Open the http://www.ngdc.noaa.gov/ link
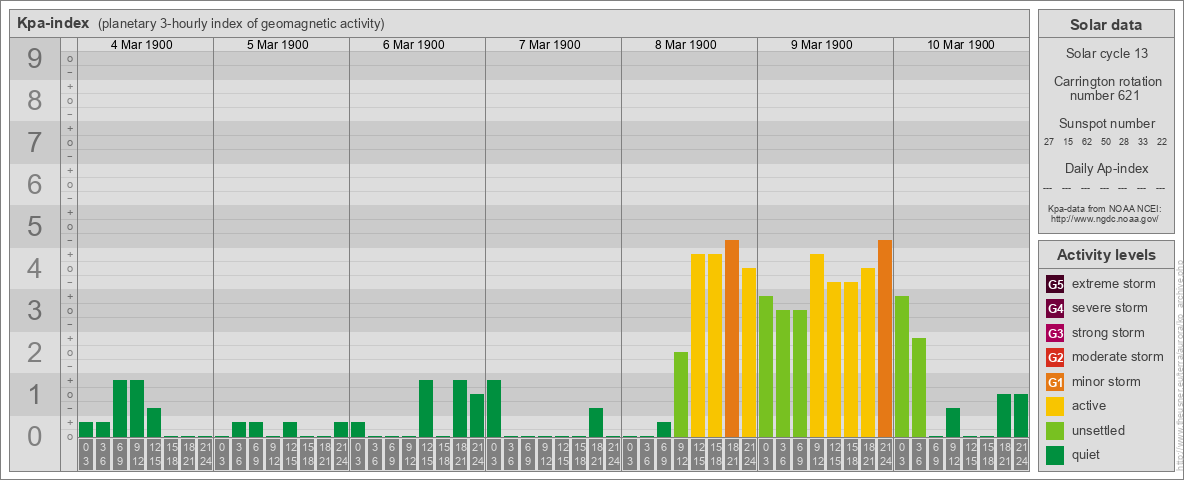1184x480 pixels. pyautogui.click(x=1105, y=219)
